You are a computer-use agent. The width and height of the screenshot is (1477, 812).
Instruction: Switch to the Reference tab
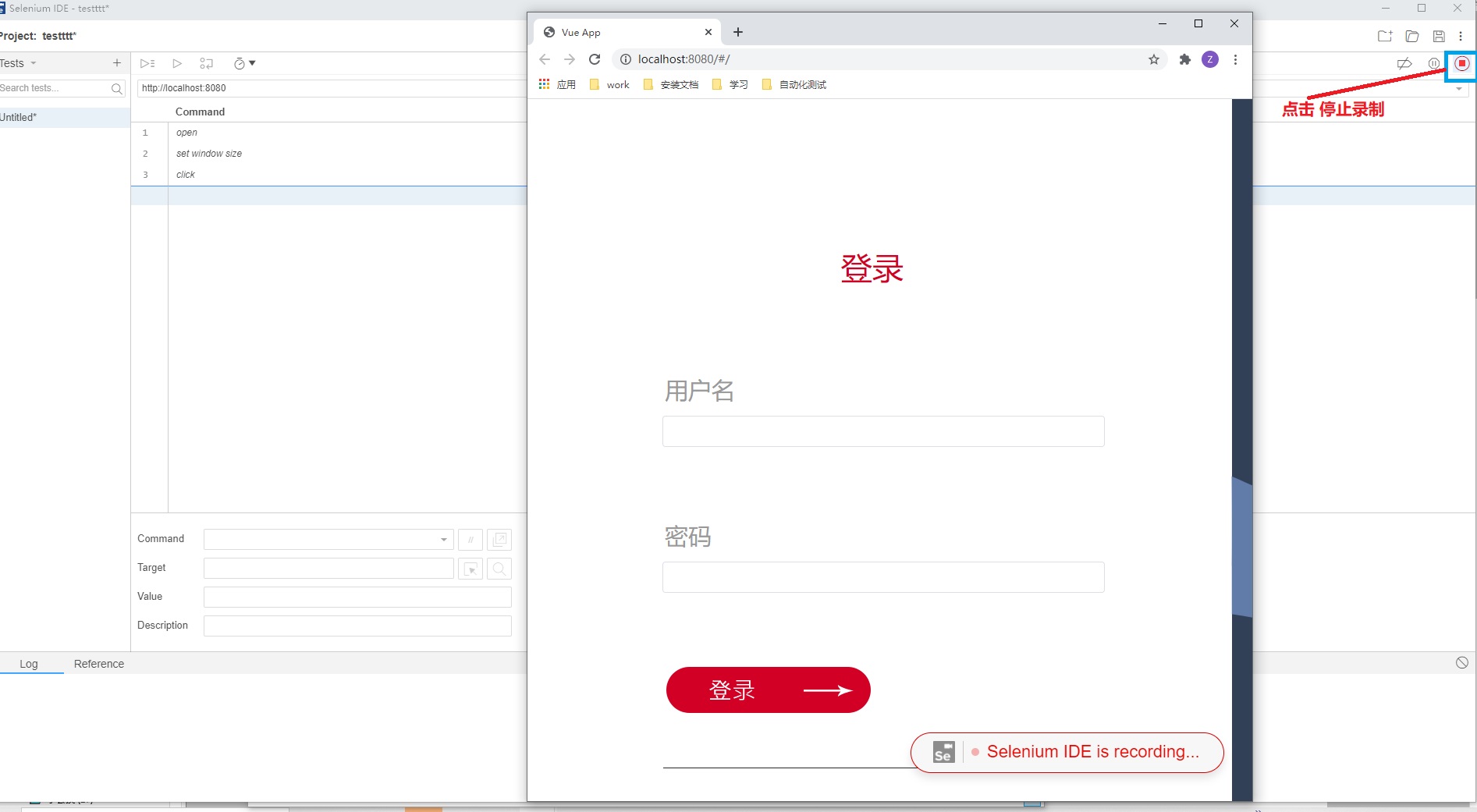pyautogui.click(x=99, y=664)
